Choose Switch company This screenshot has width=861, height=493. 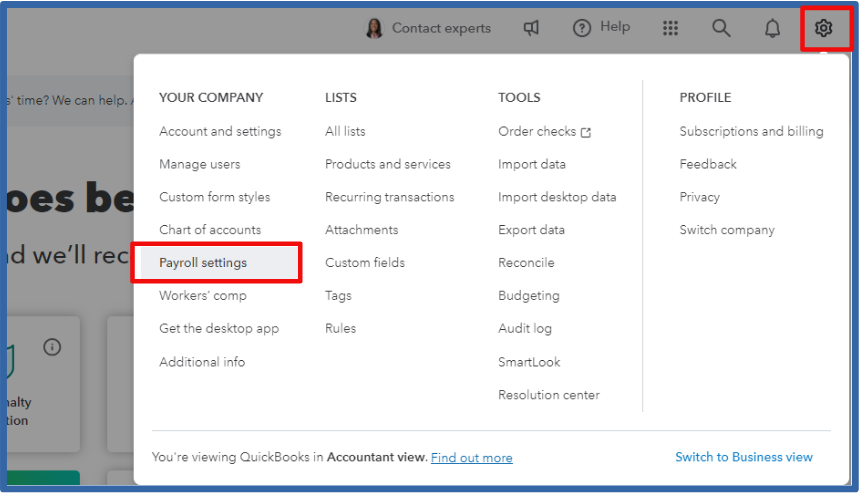coord(726,229)
